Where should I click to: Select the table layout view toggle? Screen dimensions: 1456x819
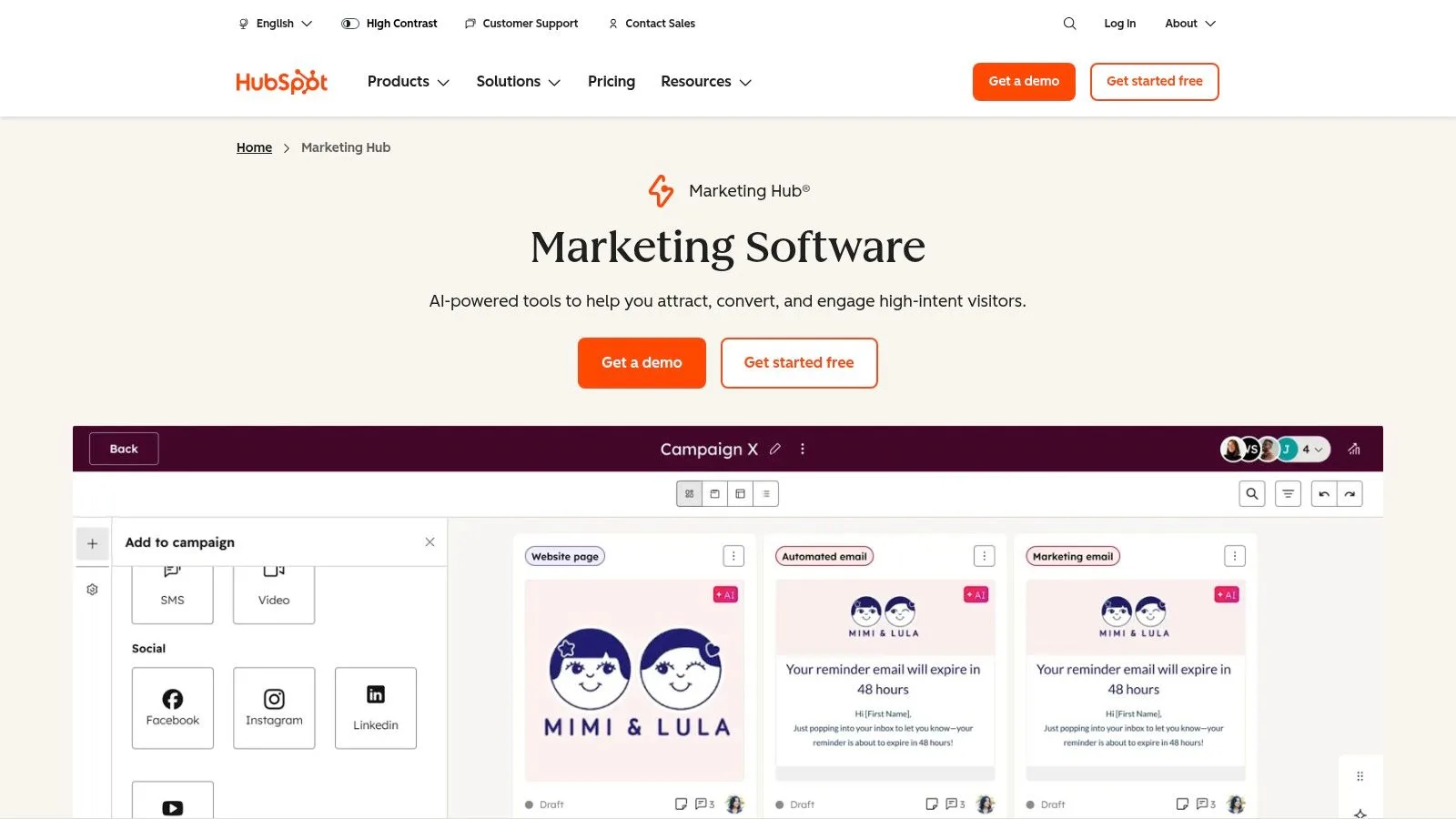point(740,494)
